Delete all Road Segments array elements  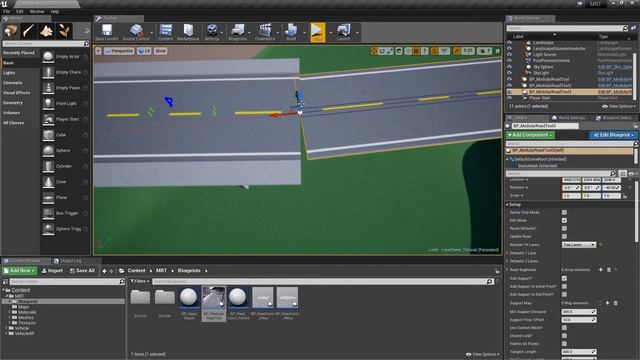click(609, 270)
